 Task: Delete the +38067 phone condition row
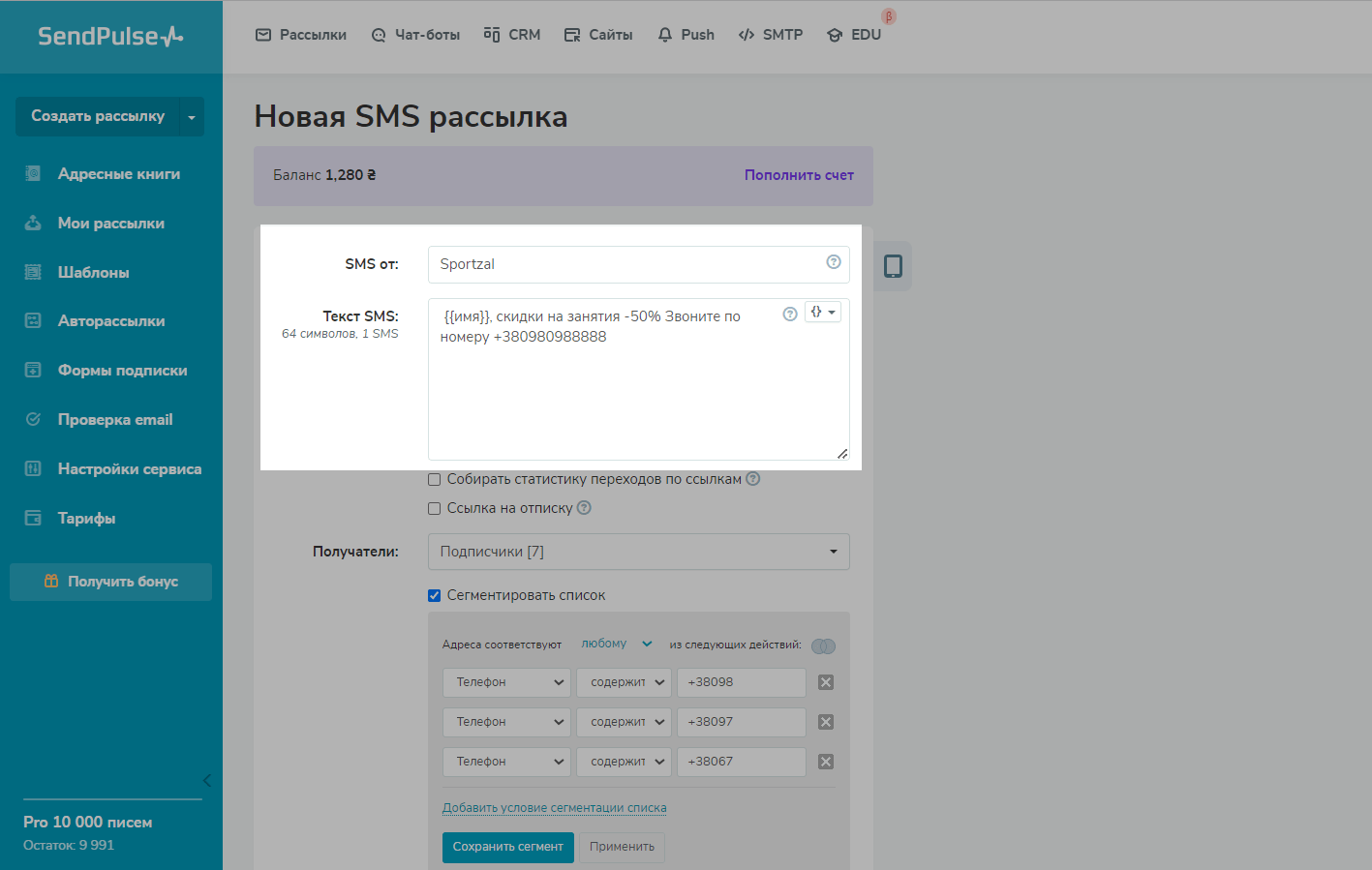click(826, 762)
